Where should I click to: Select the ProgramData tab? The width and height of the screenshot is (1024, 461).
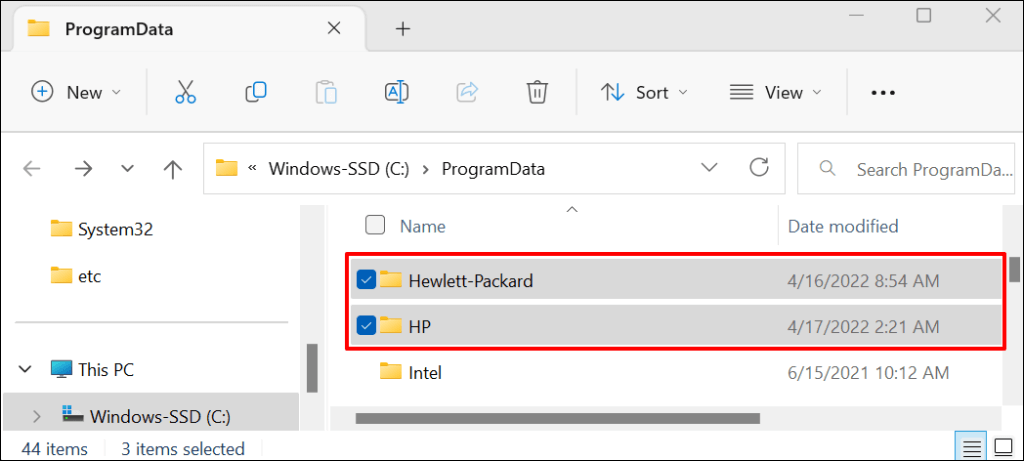(118, 29)
